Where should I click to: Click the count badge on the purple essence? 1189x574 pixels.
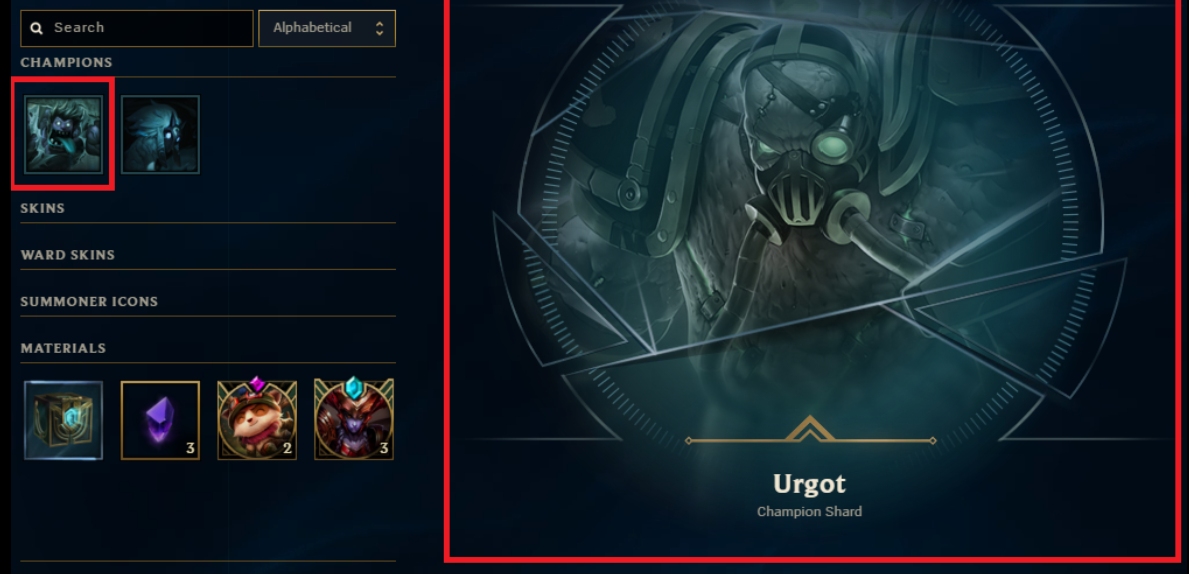click(x=190, y=448)
